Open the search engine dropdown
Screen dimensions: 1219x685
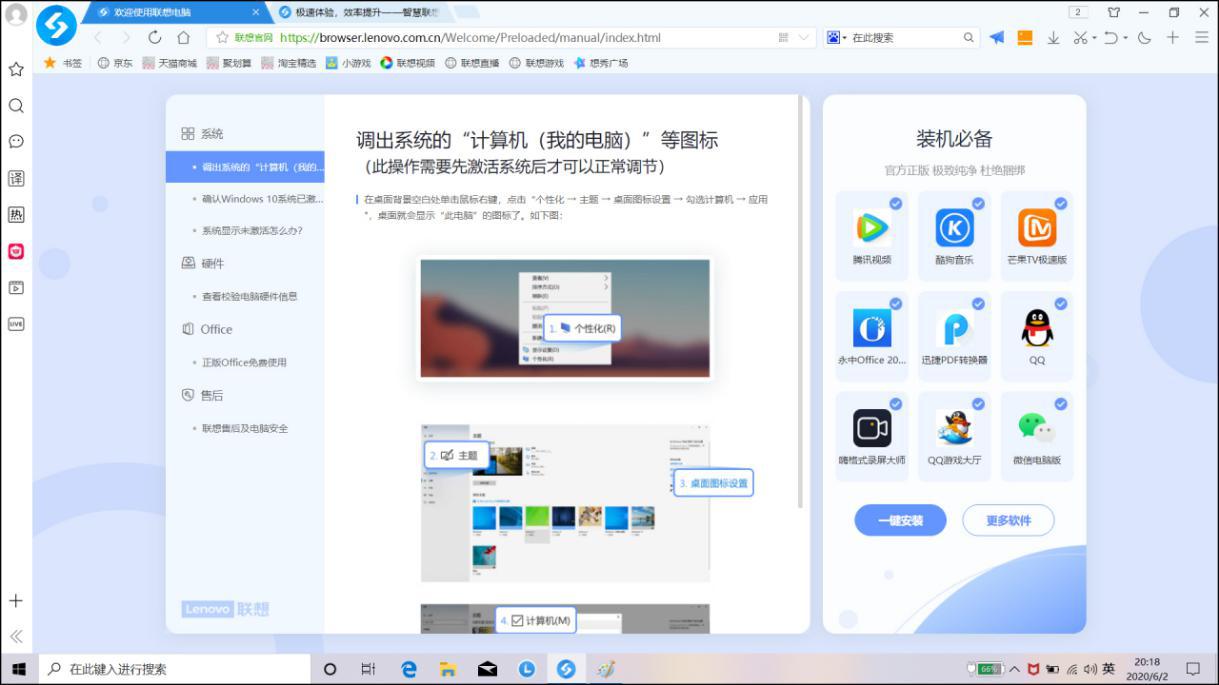836,39
